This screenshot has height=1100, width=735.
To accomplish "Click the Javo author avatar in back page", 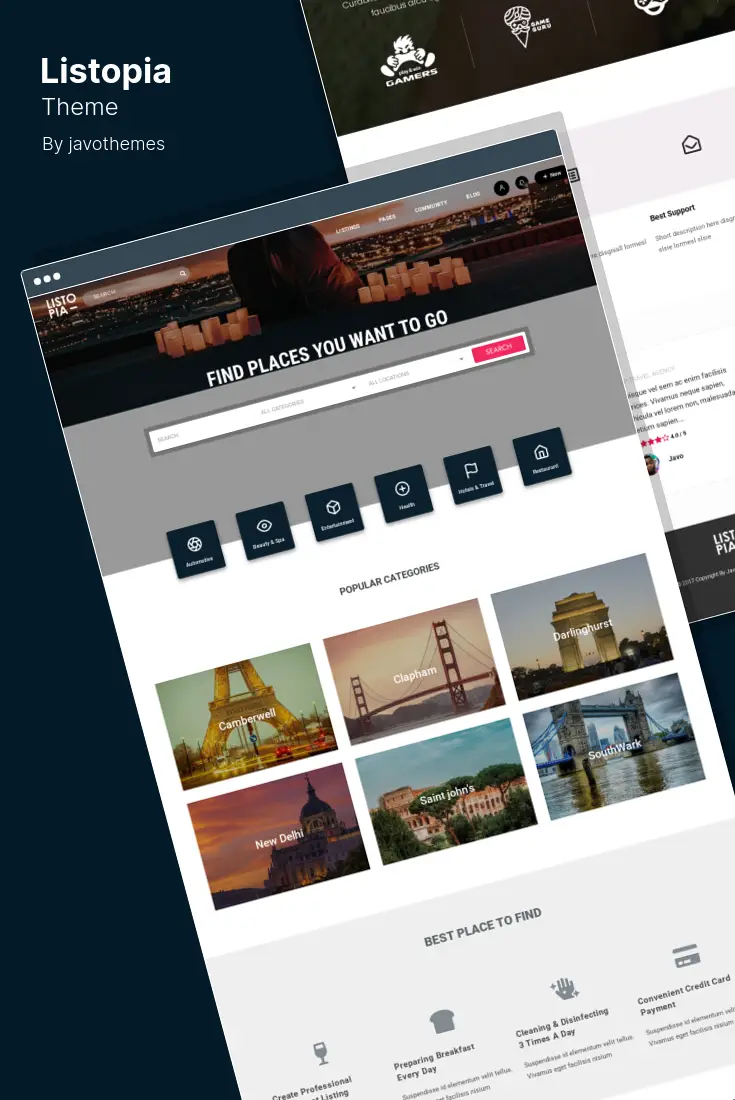I will click(x=651, y=464).
